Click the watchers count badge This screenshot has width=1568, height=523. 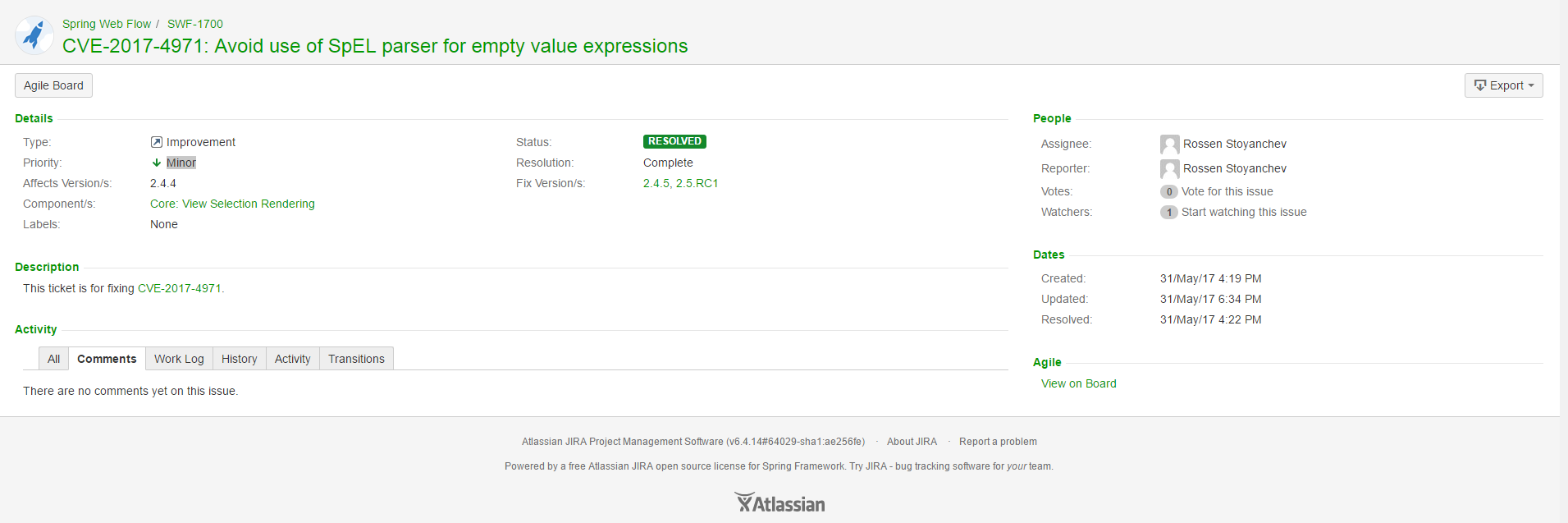click(1168, 213)
